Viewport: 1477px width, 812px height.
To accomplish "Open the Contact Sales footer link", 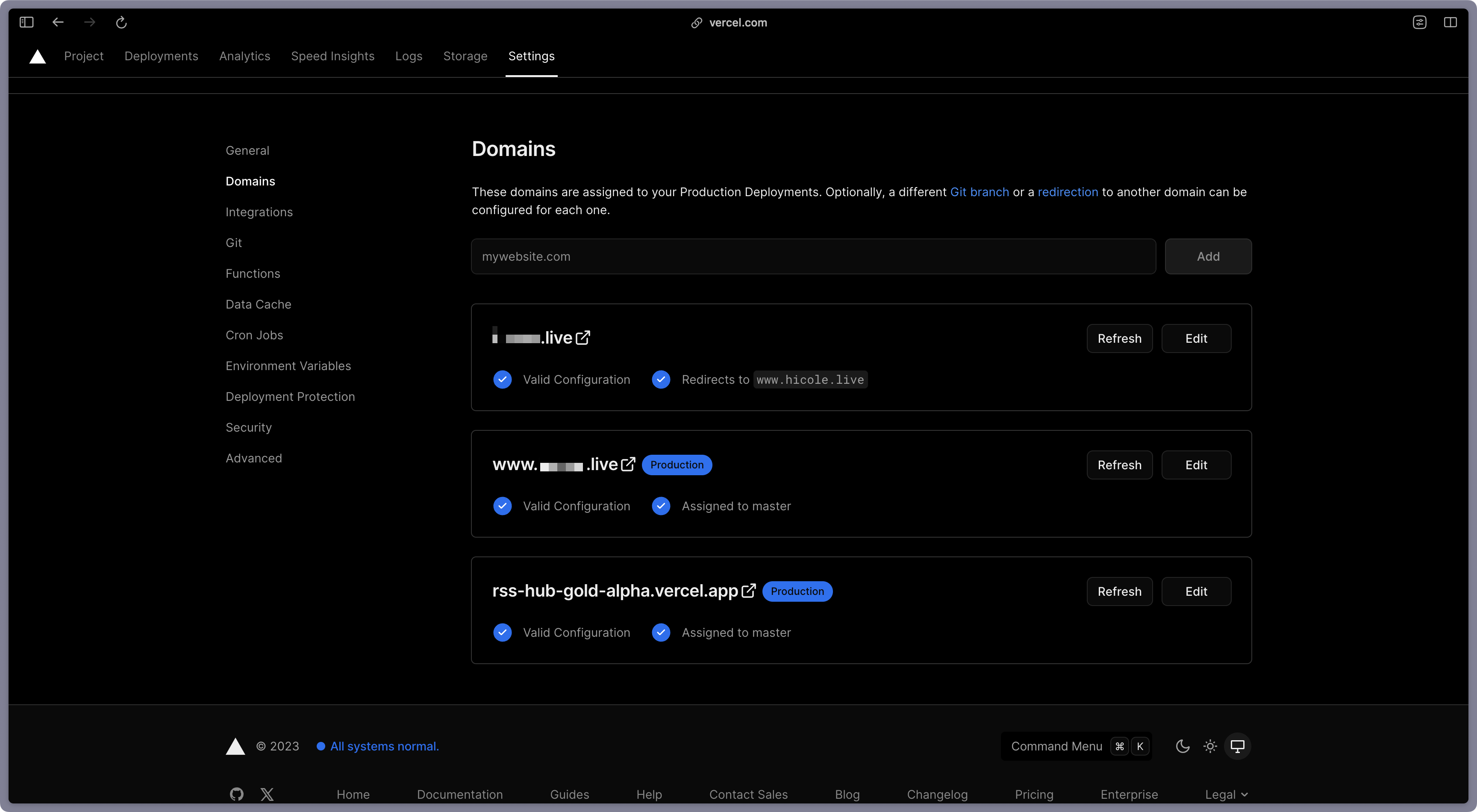I will [749, 794].
